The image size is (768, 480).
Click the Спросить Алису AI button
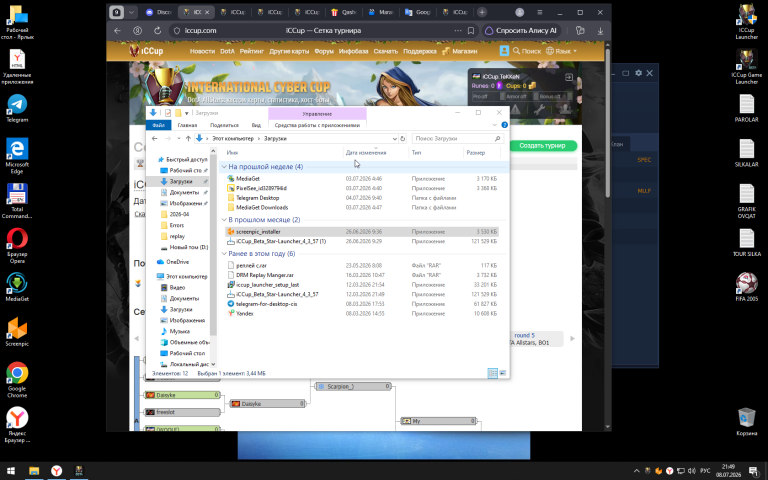point(521,30)
